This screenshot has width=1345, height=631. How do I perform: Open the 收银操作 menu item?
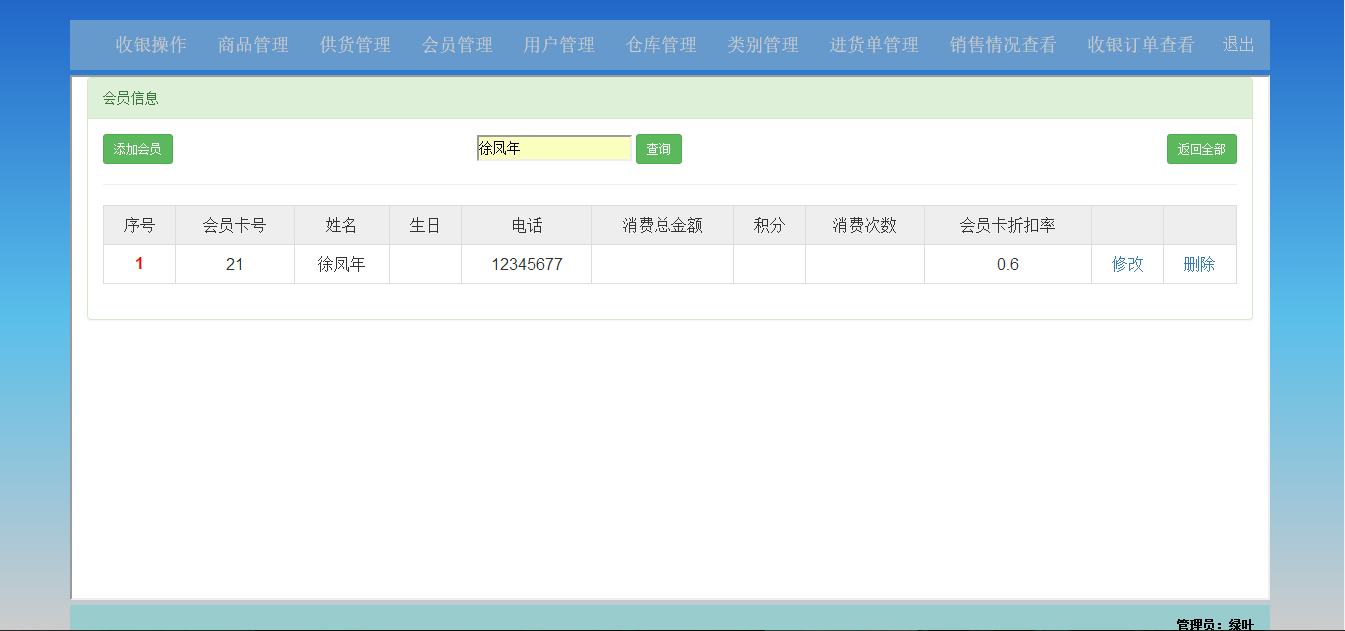coord(151,45)
